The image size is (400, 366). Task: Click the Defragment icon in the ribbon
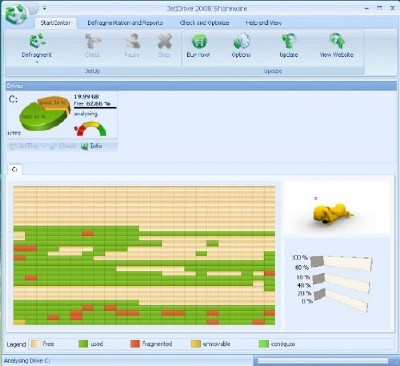[37, 42]
